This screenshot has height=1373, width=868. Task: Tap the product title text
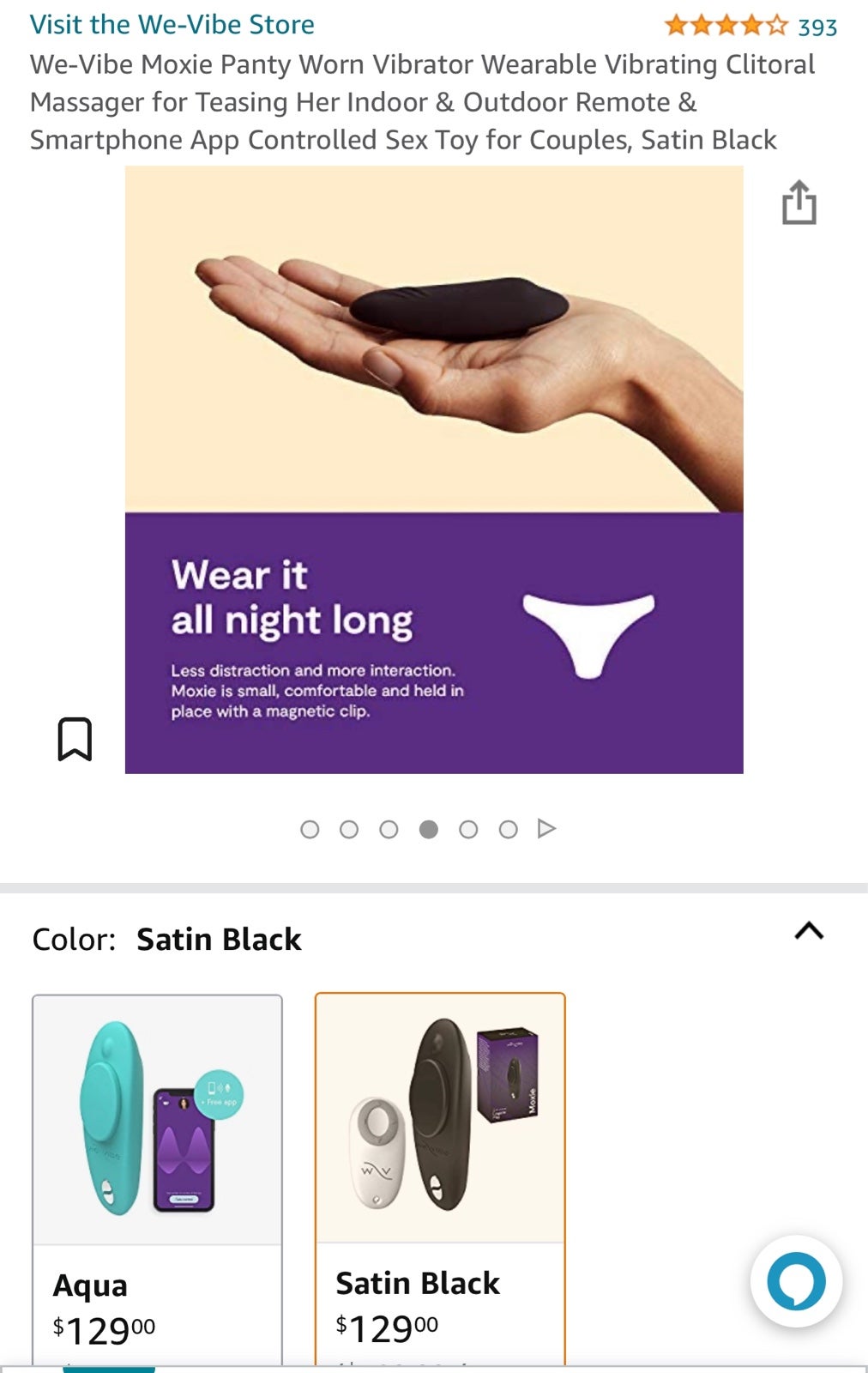point(422,102)
